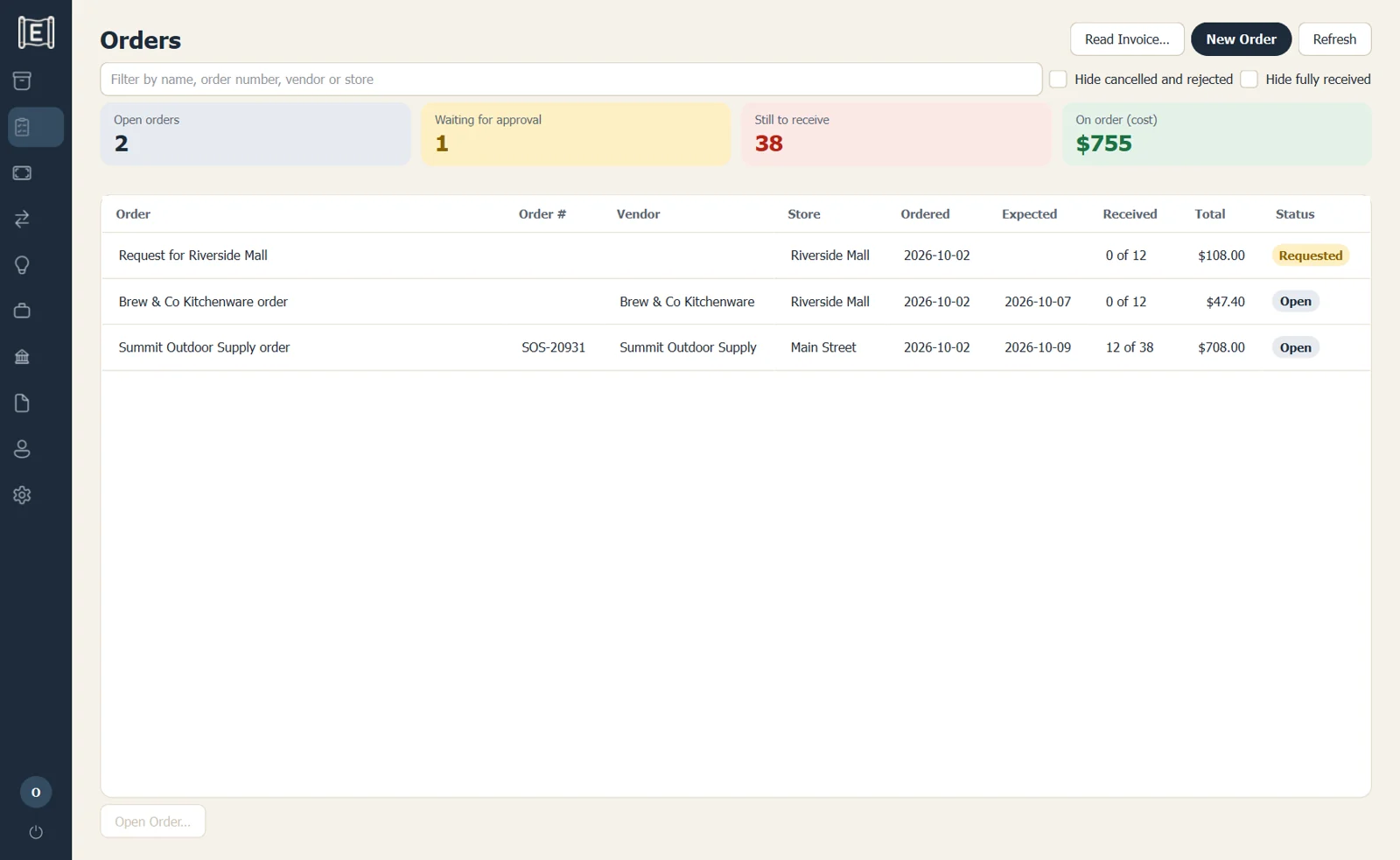The image size is (1400, 860).
Task: Select Request for Riverside Mall row
Action: tap(736, 255)
